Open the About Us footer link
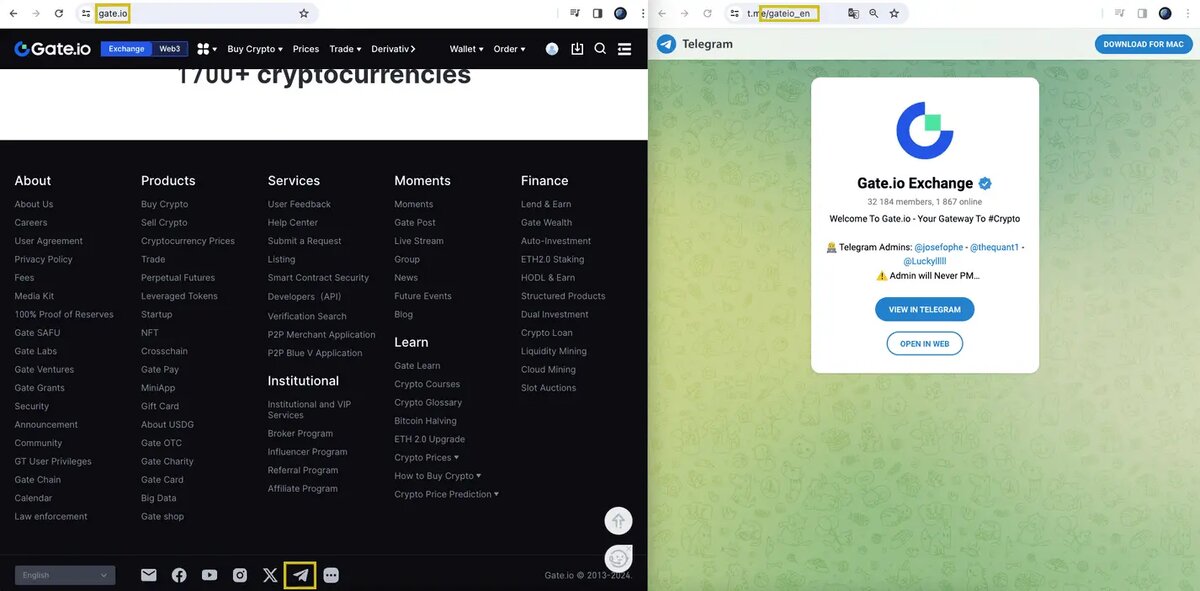Screen dimensions: 1200x591 pyautogui.click(x=34, y=204)
